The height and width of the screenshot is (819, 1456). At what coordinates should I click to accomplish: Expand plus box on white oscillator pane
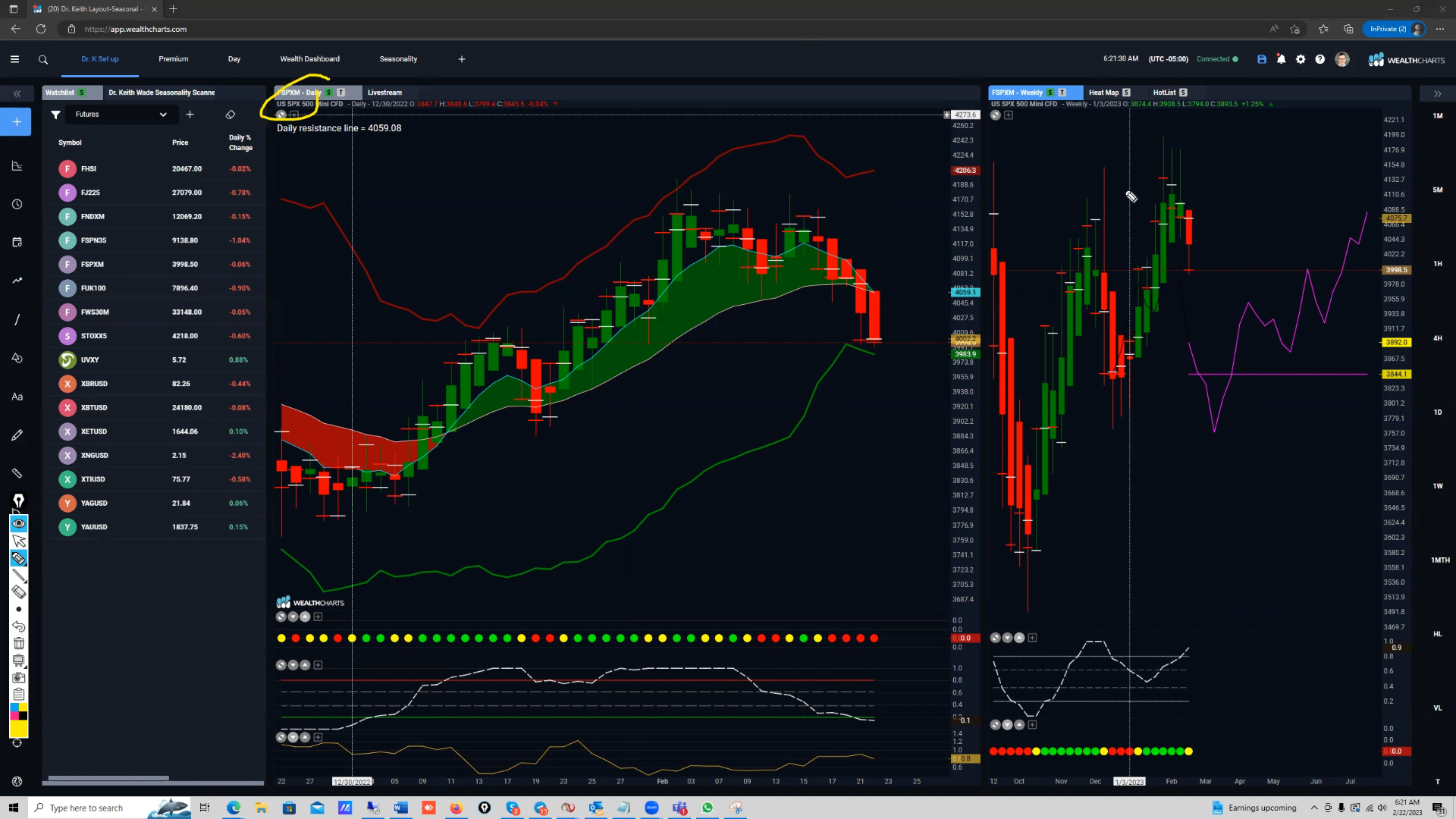coord(318,665)
